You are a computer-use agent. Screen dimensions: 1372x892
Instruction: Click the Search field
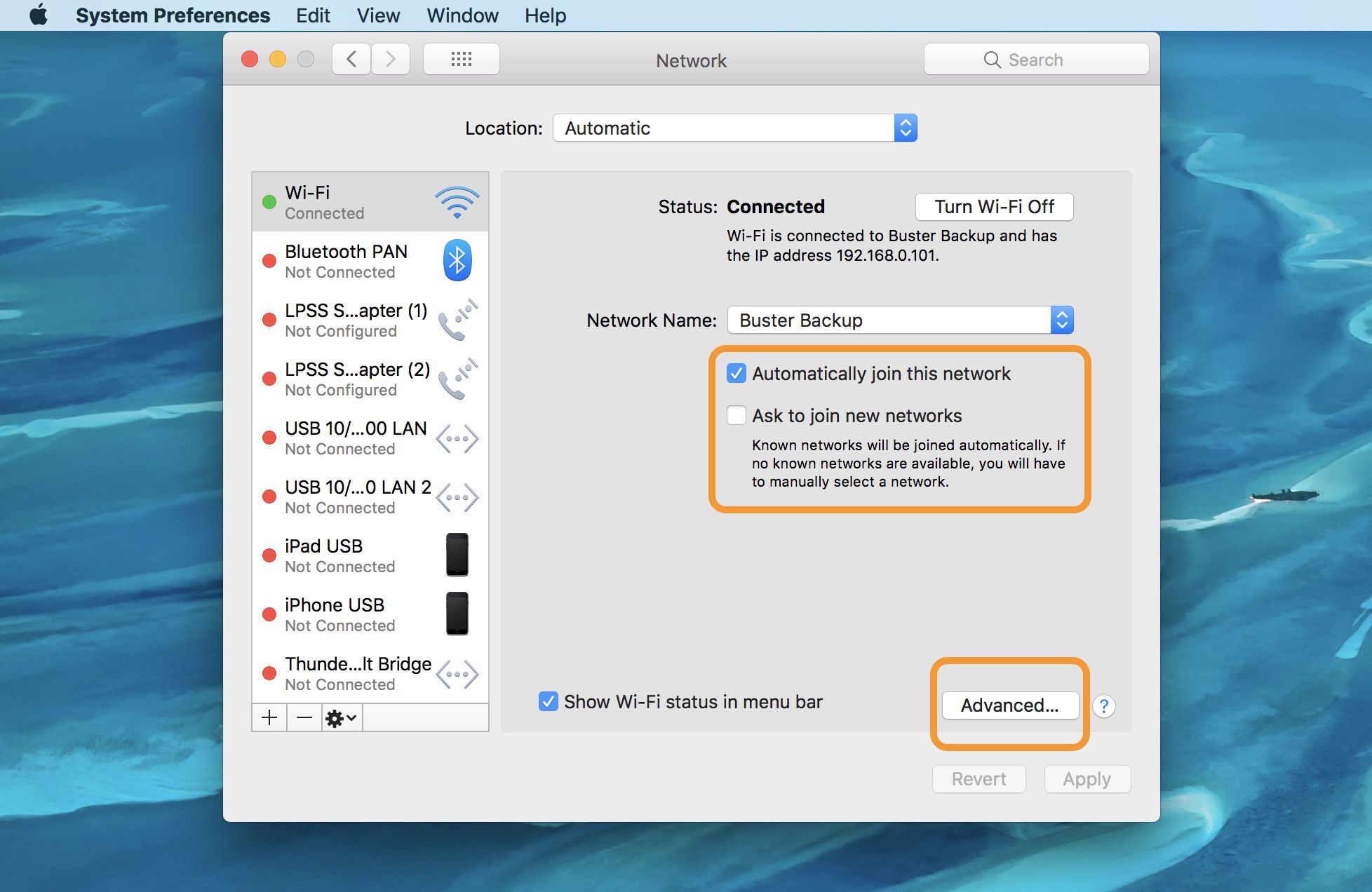[1036, 60]
